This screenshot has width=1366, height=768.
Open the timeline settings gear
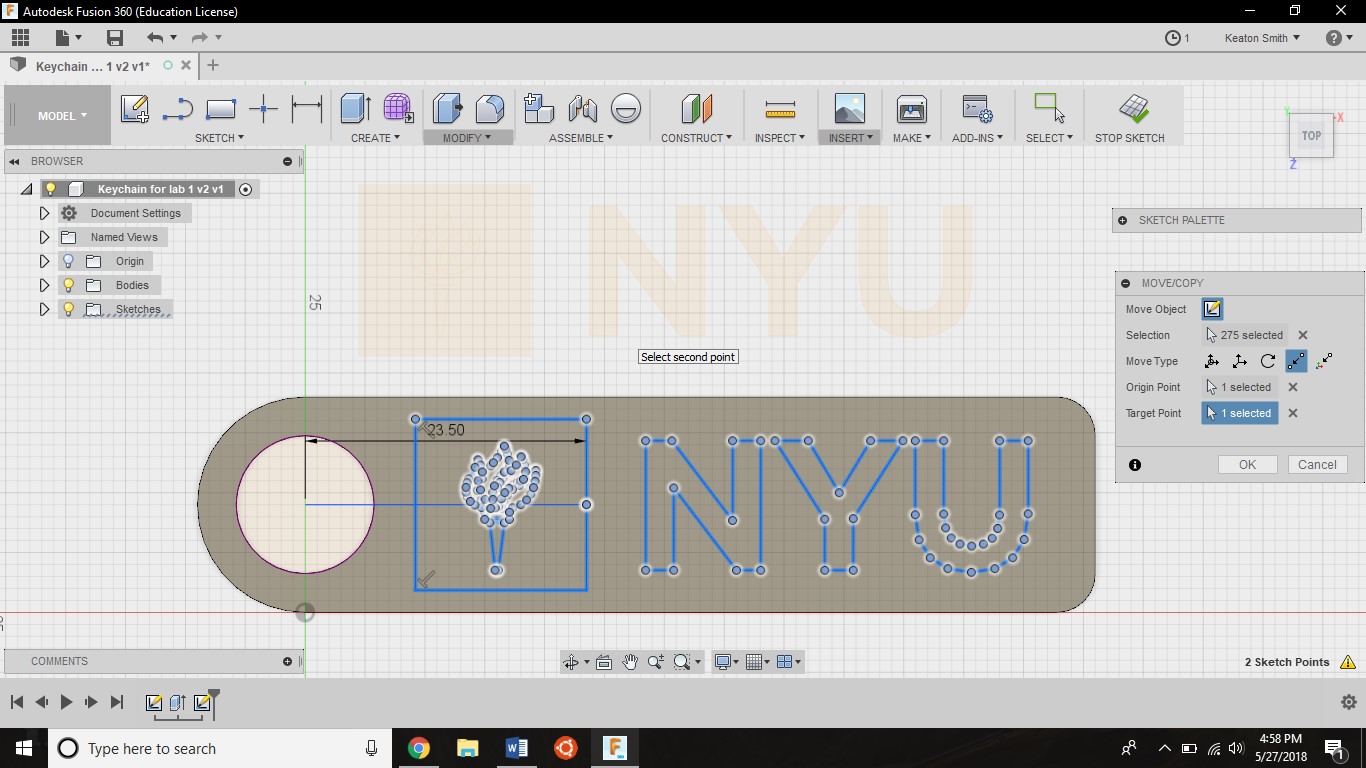click(x=1348, y=702)
